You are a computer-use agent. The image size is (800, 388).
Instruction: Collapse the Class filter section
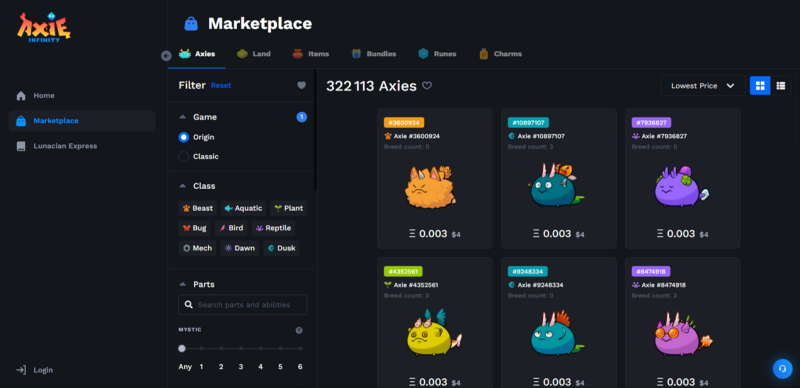183,186
